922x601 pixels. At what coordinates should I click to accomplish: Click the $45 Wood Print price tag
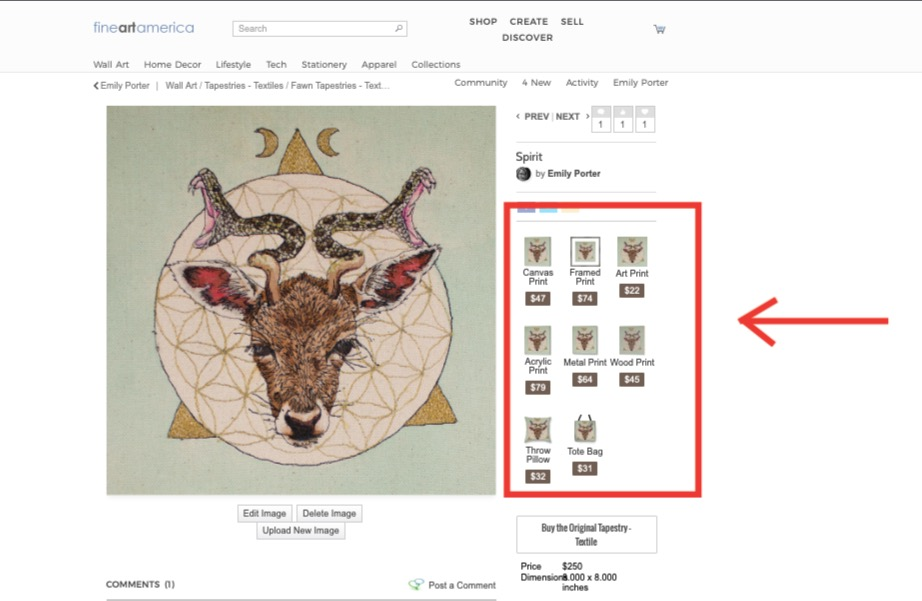pos(632,379)
